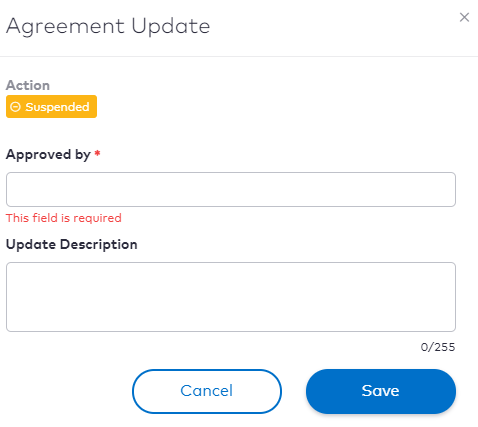Confirm changes with the blue Save button
478x427 pixels.
click(381, 391)
